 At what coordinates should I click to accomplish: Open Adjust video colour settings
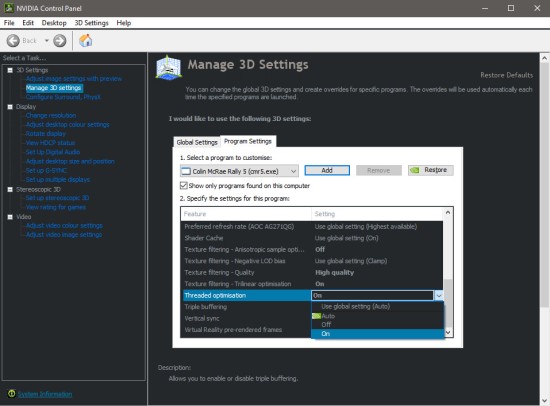click(64, 226)
